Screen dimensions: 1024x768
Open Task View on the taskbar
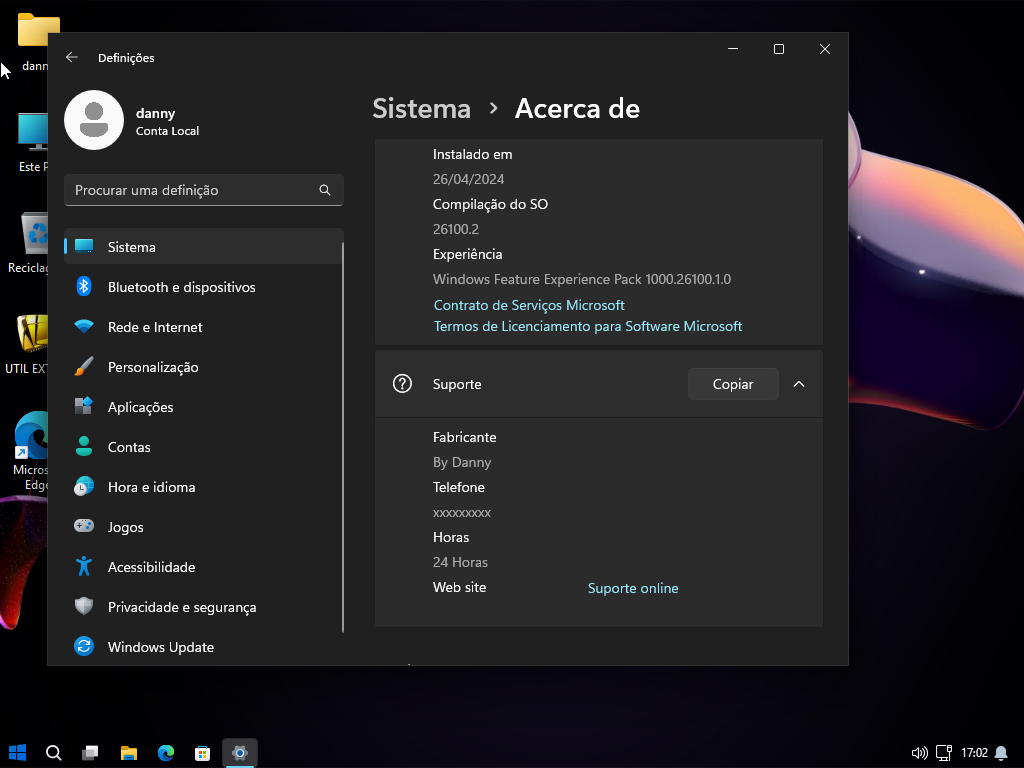pos(90,753)
